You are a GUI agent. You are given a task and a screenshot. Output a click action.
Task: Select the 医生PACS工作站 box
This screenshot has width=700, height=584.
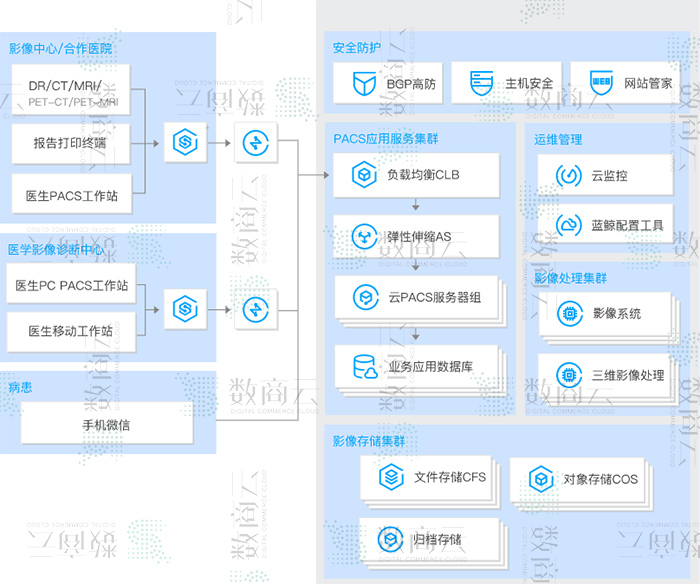[72, 193]
